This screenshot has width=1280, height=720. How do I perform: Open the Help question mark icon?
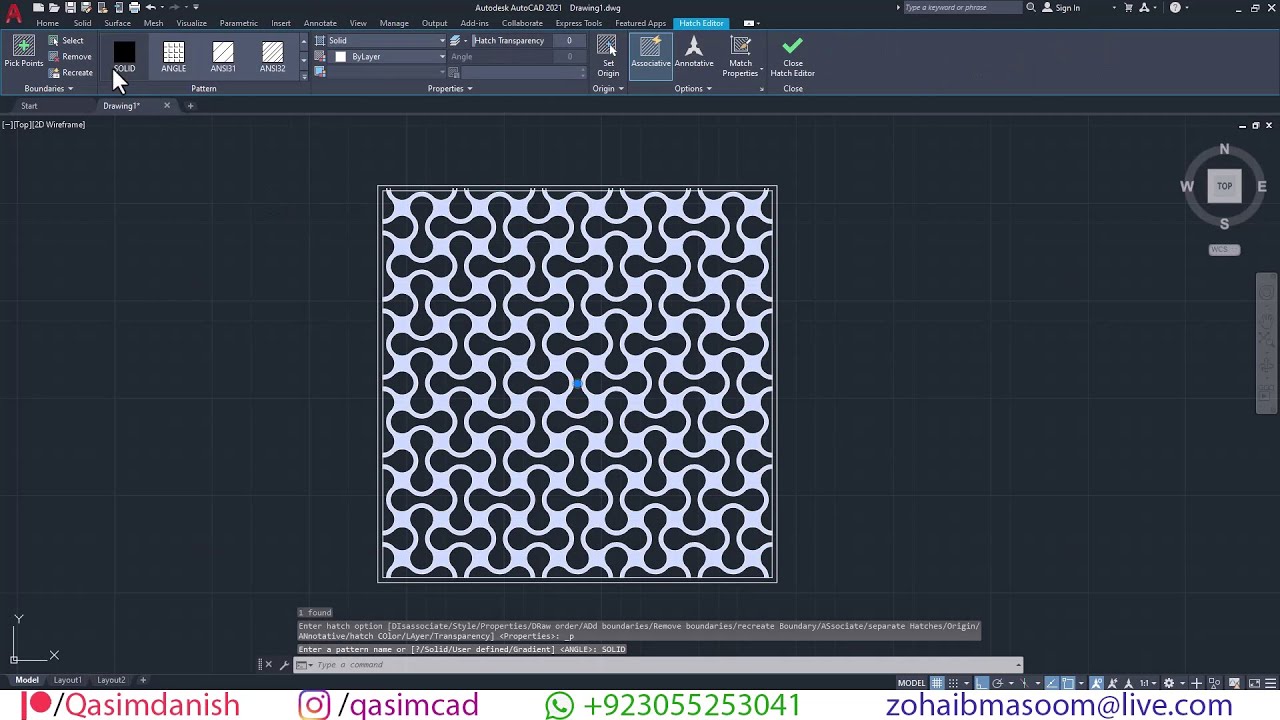(1175, 8)
